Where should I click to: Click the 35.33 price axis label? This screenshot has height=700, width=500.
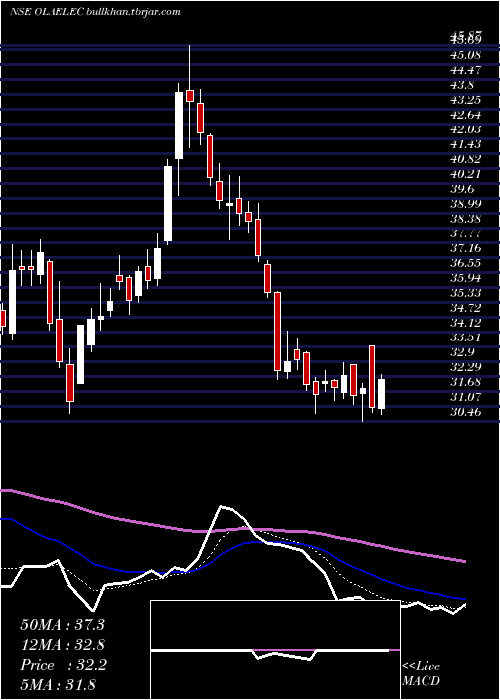click(x=467, y=293)
